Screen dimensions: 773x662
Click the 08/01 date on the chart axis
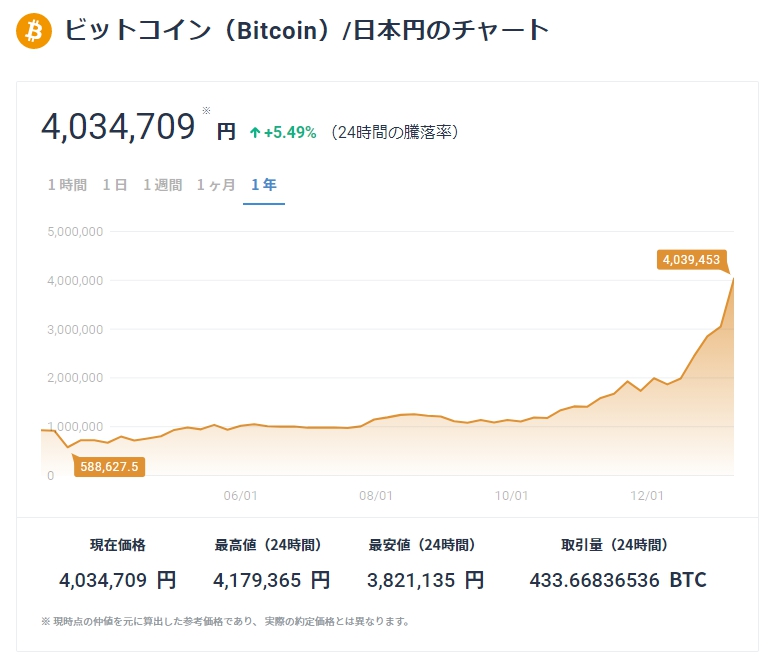(376, 495)
